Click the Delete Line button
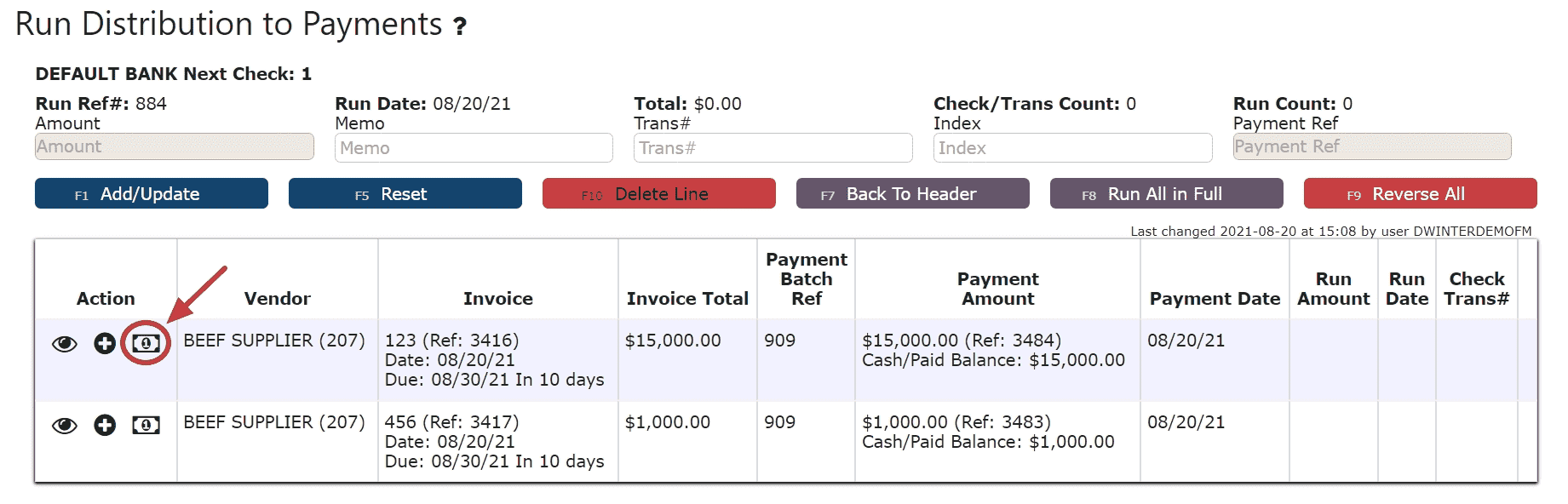Viewport: 1568px width, 504px height. (x=658, y=193)
